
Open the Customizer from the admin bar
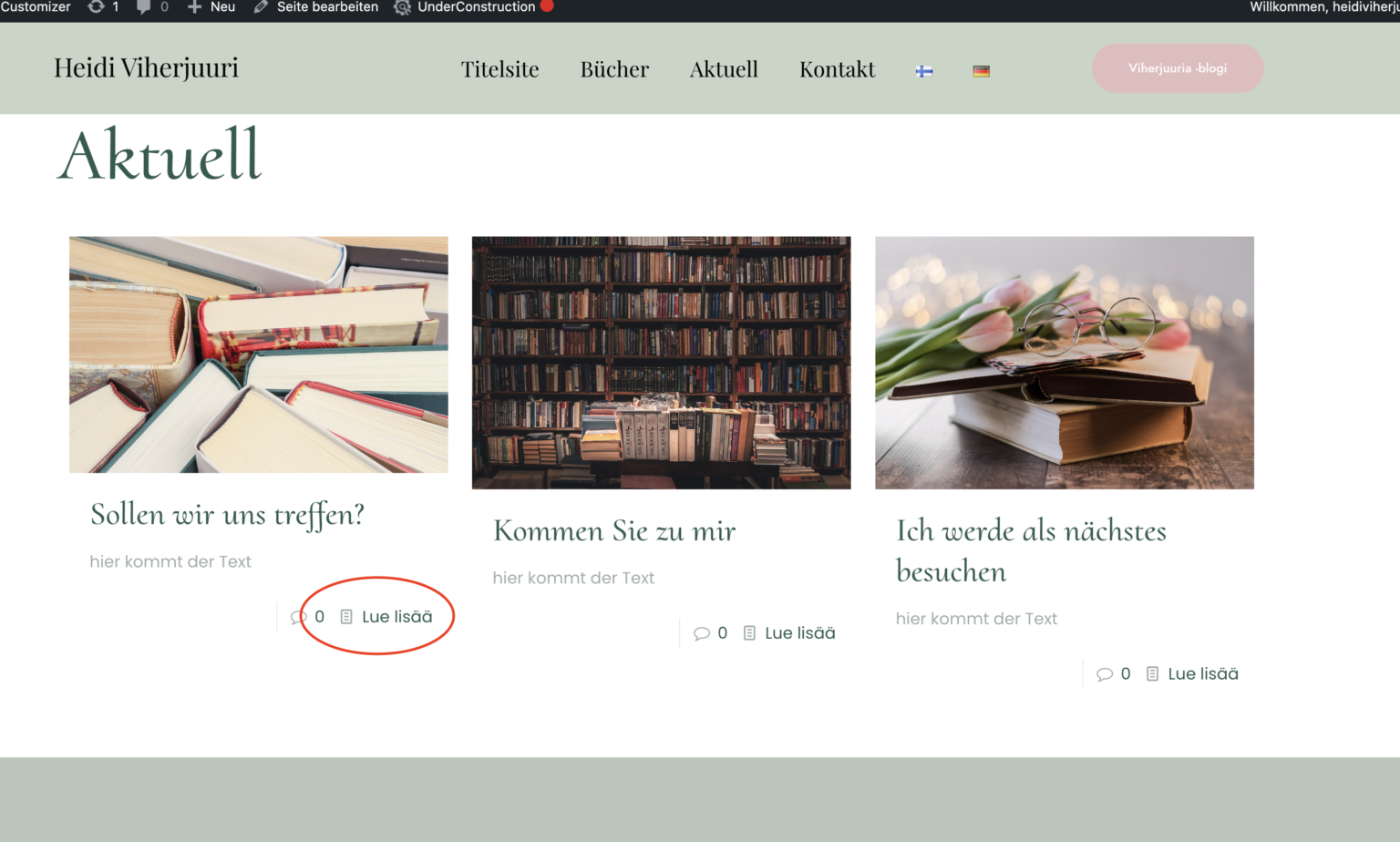pyautogui.click(x=35, y=7)
